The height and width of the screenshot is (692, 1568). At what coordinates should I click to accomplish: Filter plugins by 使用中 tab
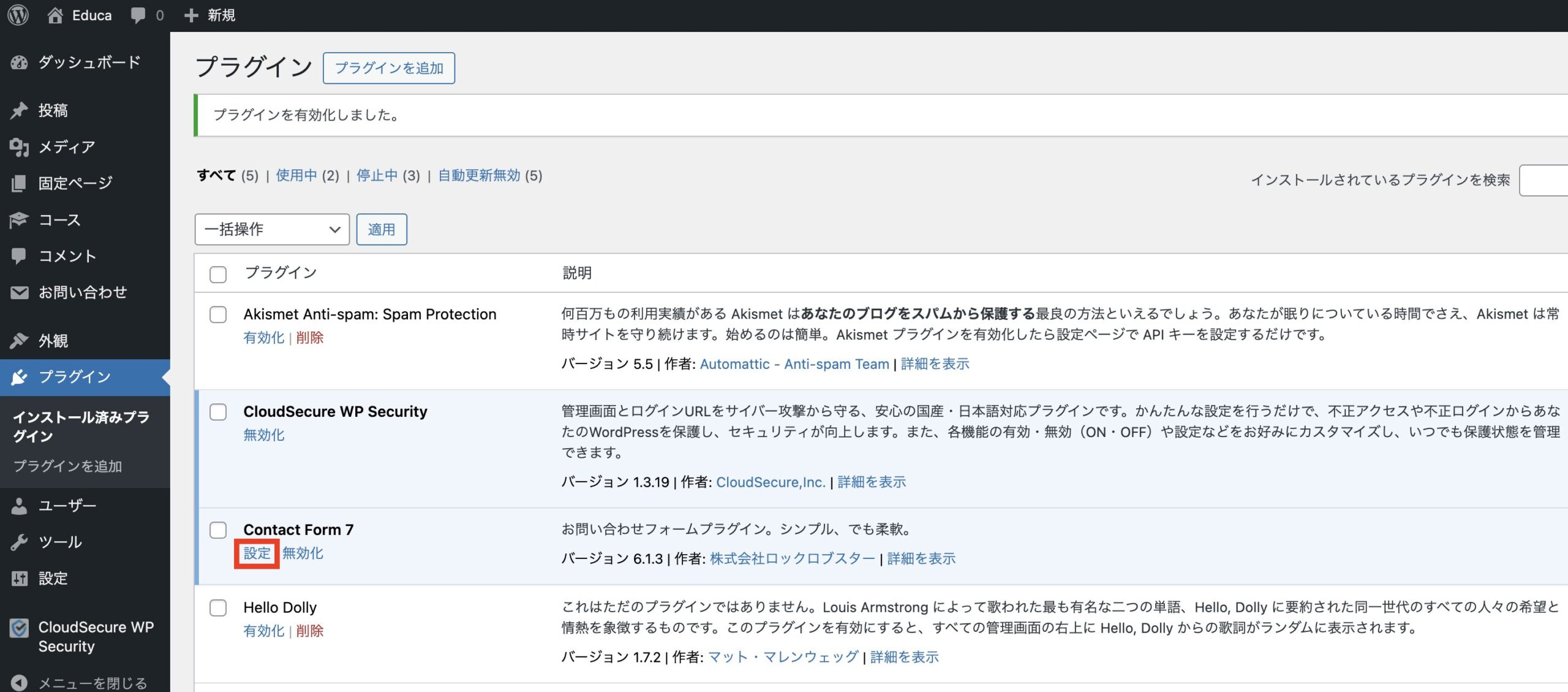[x=296, y=176]
